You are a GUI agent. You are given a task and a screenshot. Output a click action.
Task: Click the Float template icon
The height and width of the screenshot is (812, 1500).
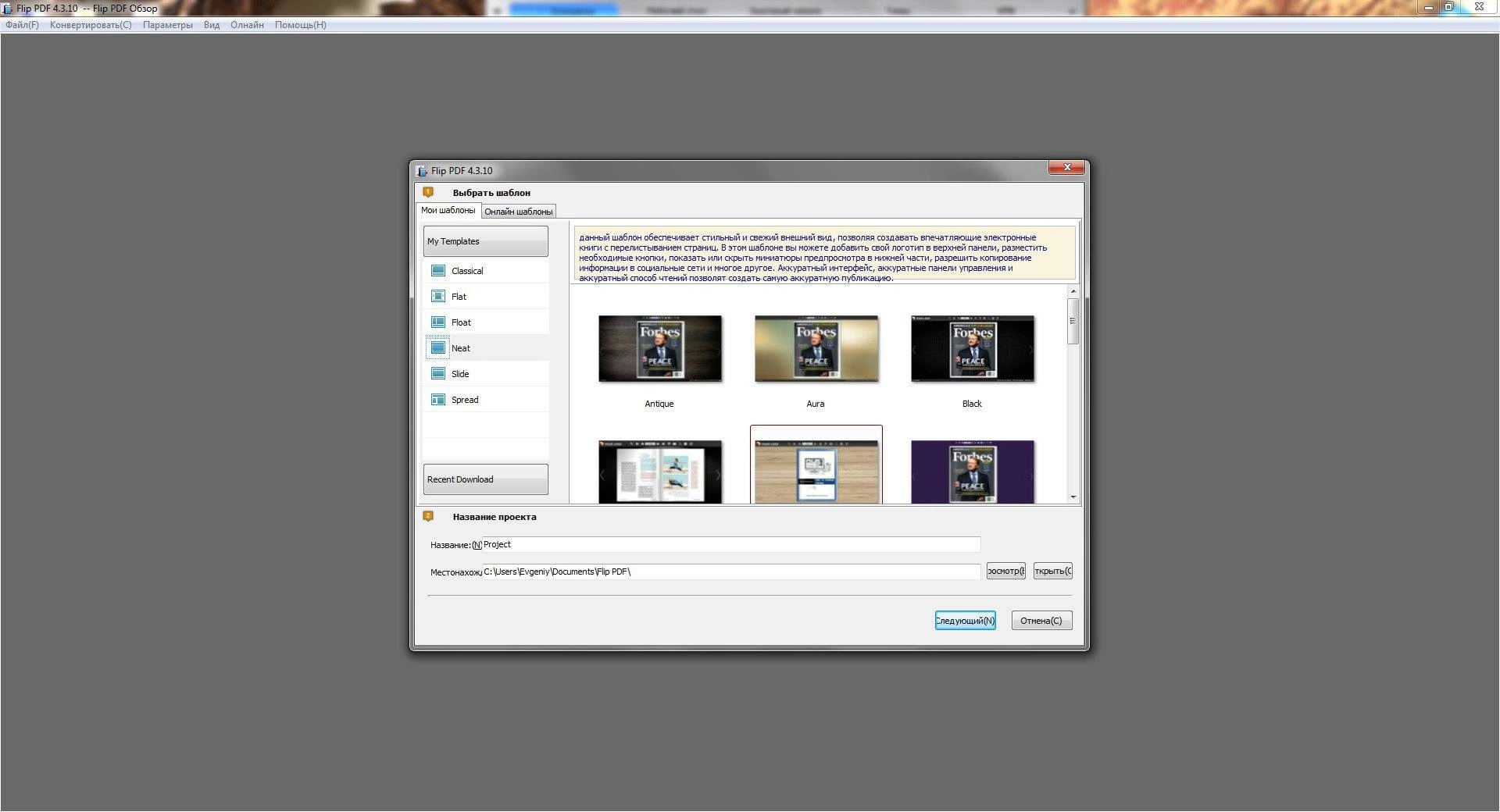(438, 322)
